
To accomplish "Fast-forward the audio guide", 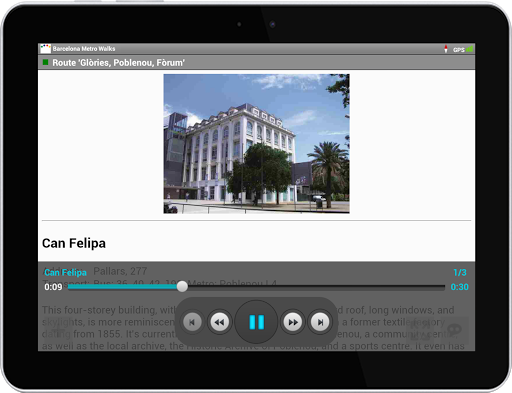I will coord(293,322).
